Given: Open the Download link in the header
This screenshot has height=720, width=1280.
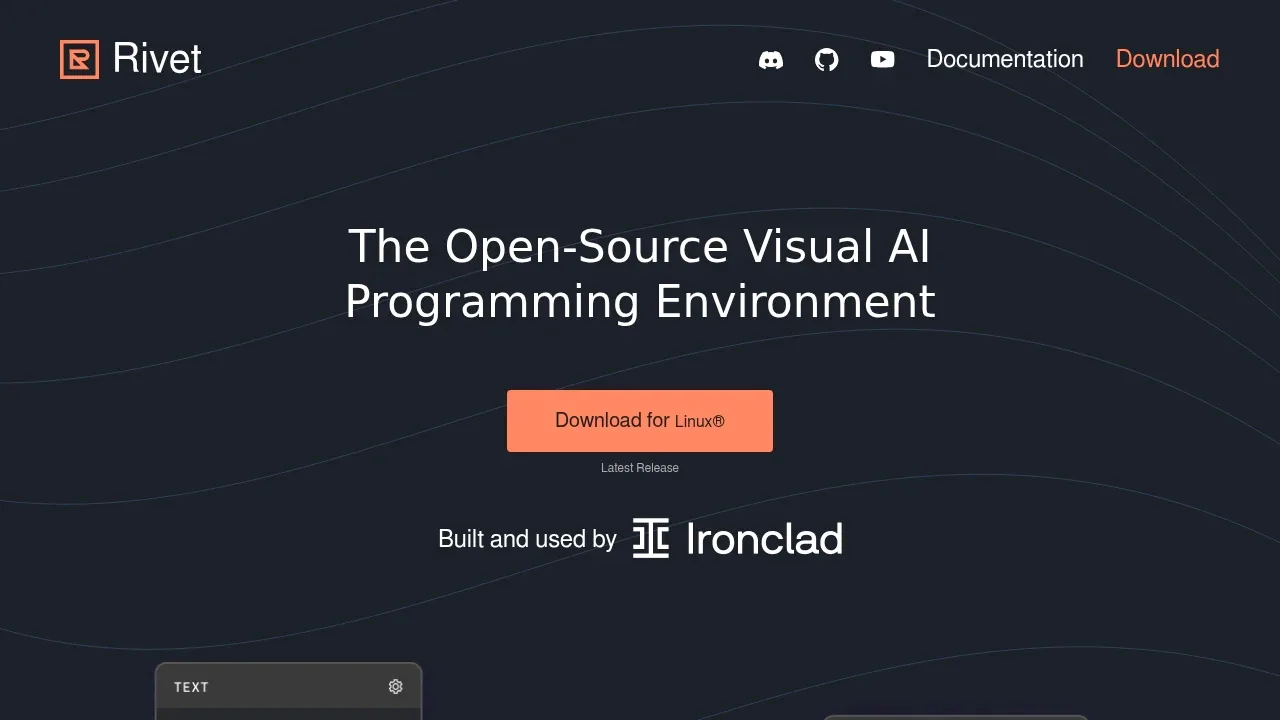Looking at the screenshot, I should click(x=1168, y=59).
